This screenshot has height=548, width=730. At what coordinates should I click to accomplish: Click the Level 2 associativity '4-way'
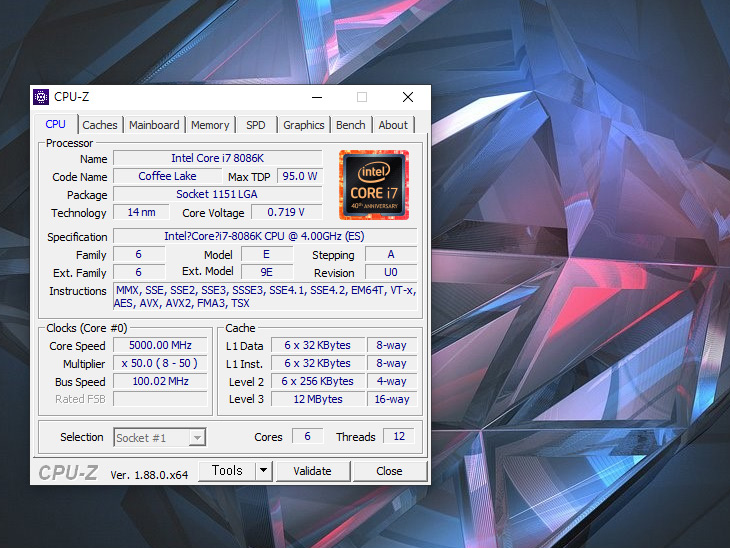pyautogui.click(x=392, y=381)
